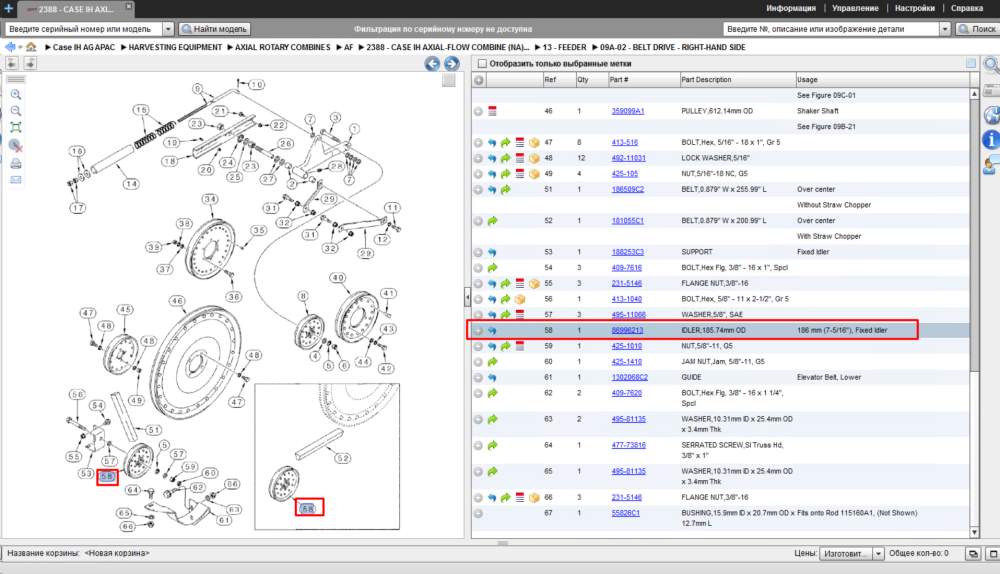Image resolution: width=1000 pixels, height=574 pixels.
Task: Click the table scrollbar down arrow
Action: [974, 532]
